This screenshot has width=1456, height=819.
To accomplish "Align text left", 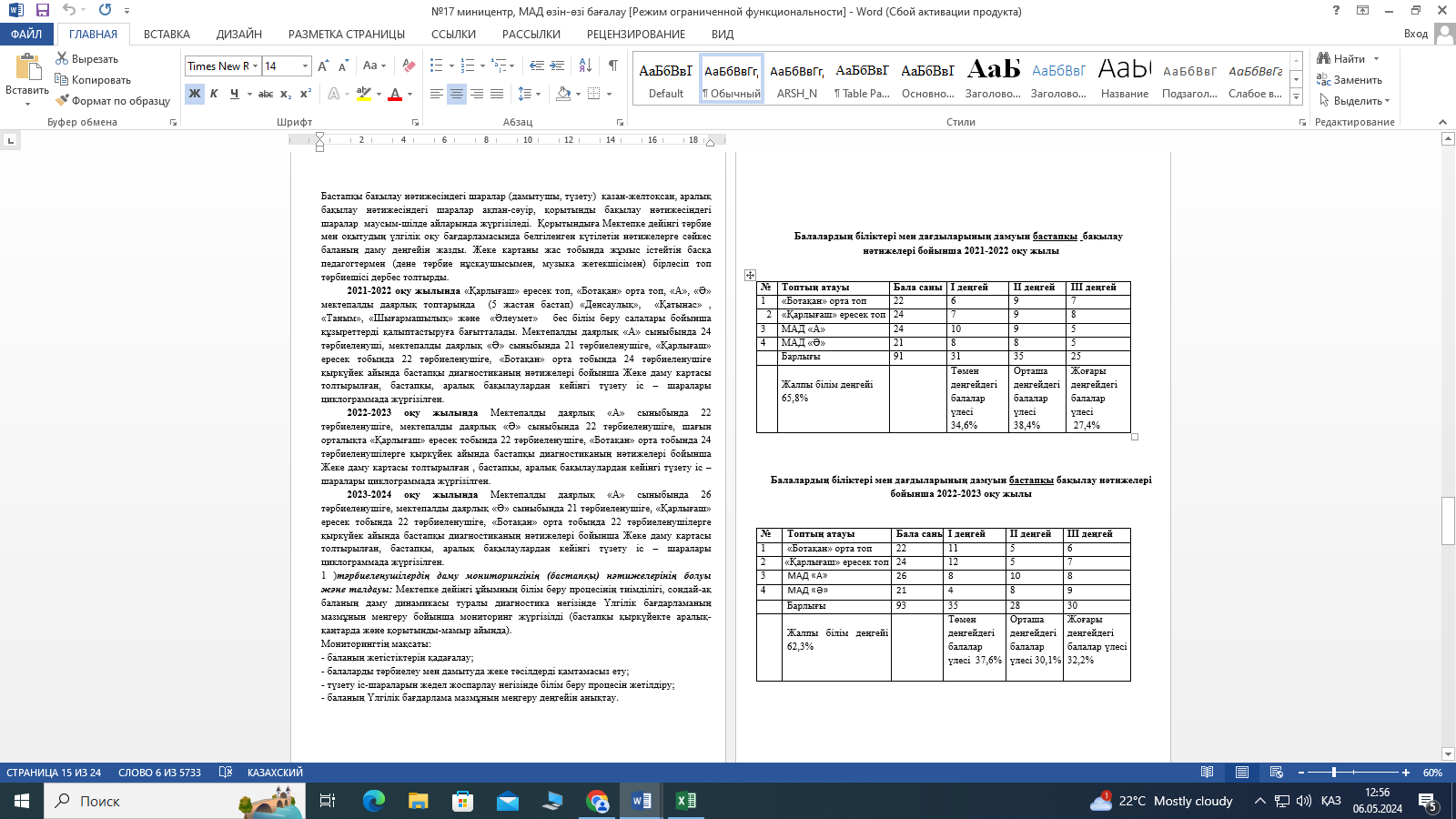I will [x=437, y=94].
